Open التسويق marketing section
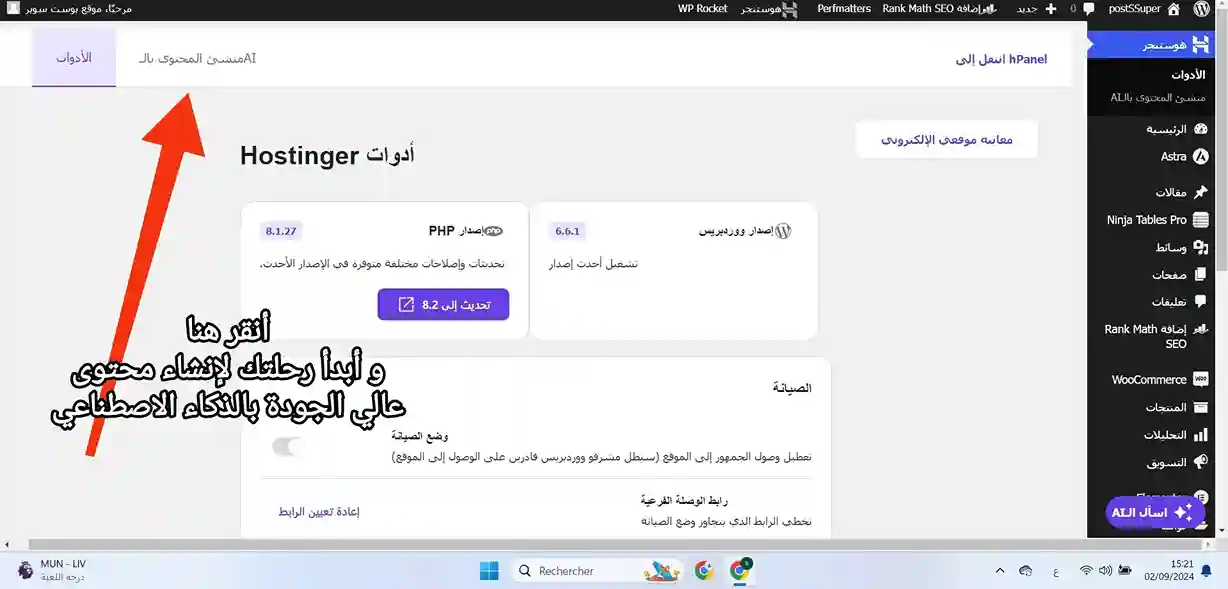The image size is (1228, 589). tap(1172, 461)
